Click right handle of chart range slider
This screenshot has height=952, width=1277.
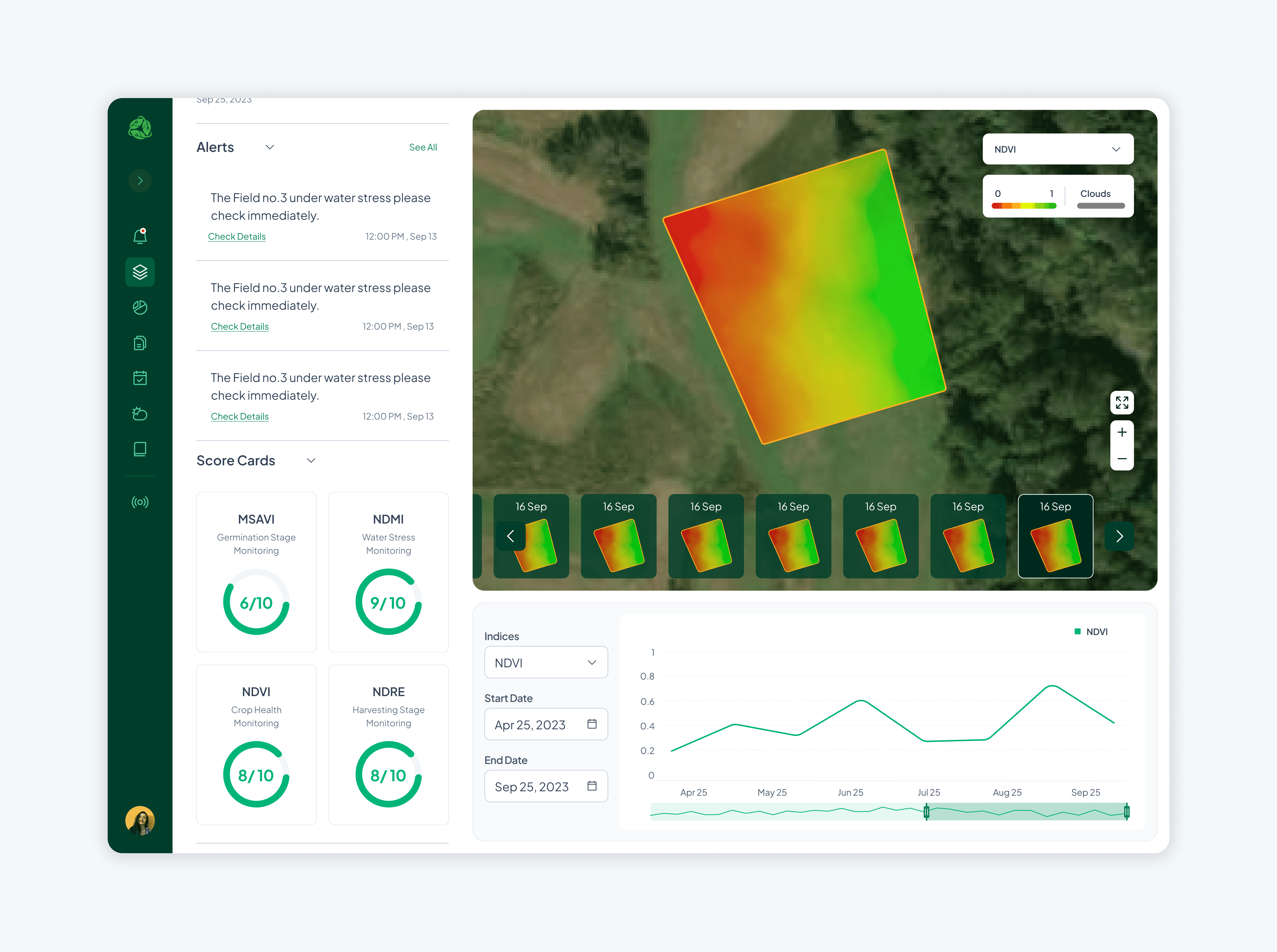tap(1127, 812)
